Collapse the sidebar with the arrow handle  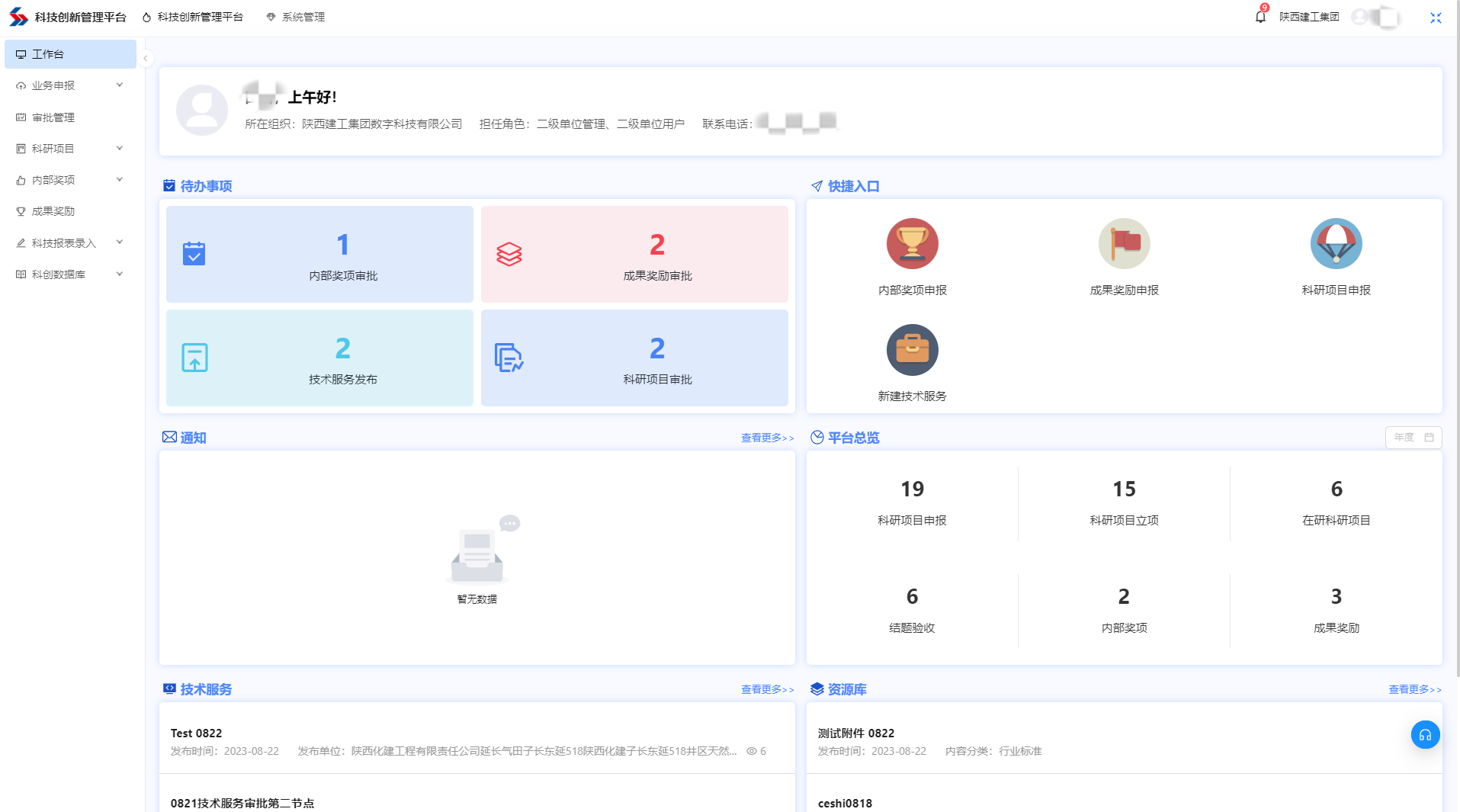pyautogui.click(x=145, y=58)
